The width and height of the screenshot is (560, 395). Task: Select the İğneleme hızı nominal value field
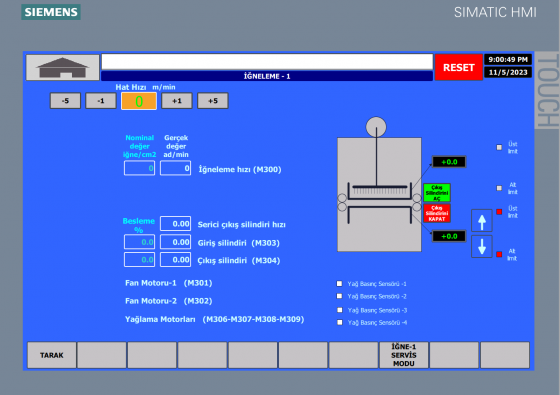point(139,168)
